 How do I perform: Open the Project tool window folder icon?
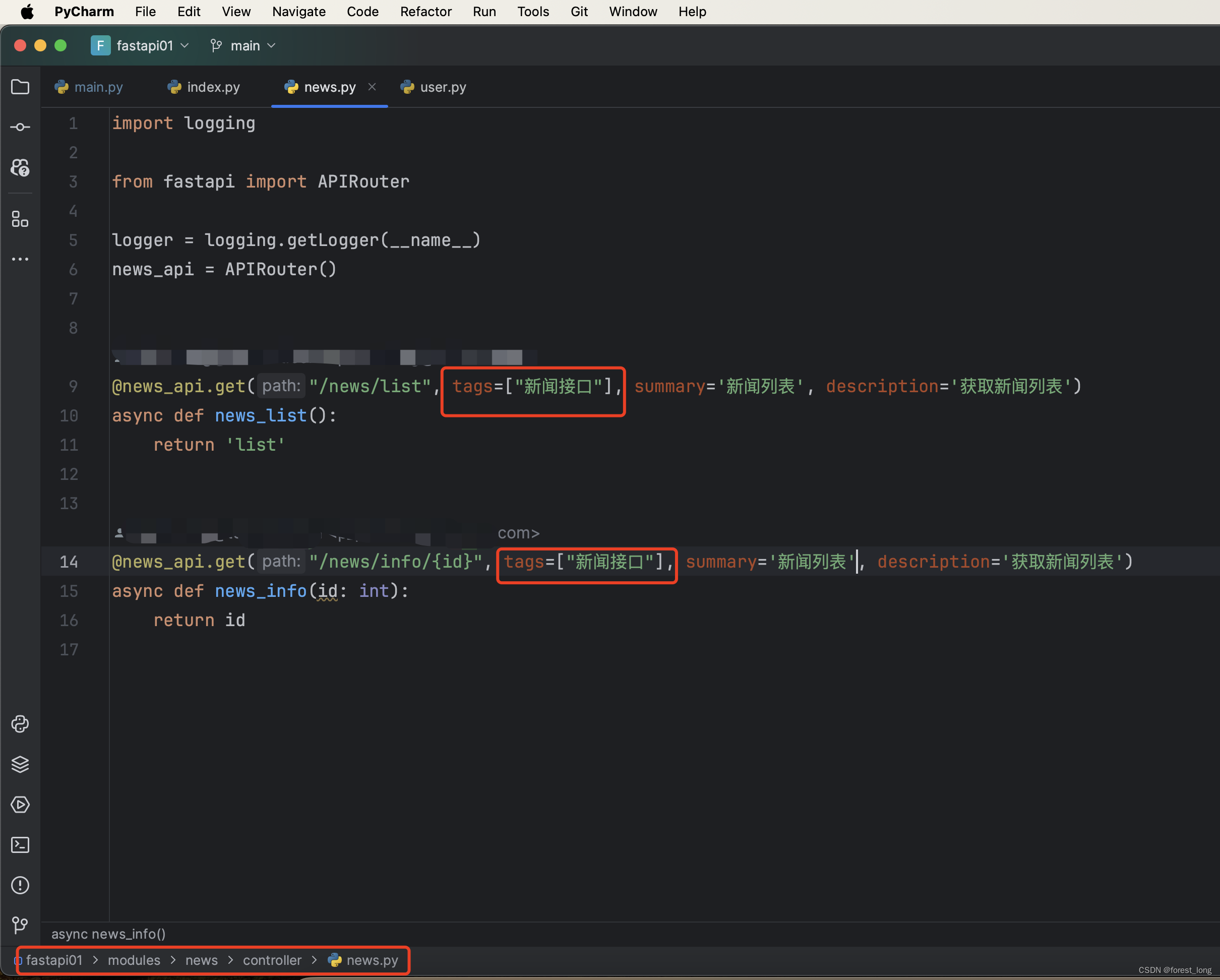tap(20, 86)
